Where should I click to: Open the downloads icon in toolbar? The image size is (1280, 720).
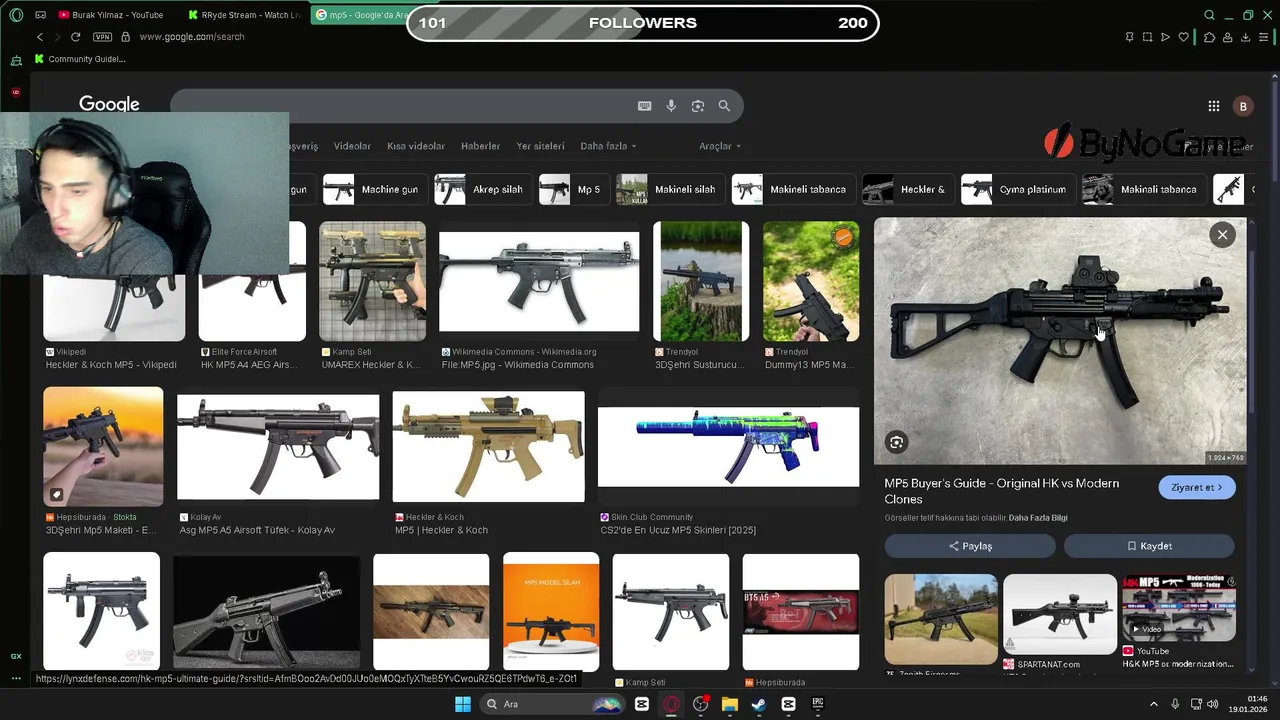(1246, 37)
